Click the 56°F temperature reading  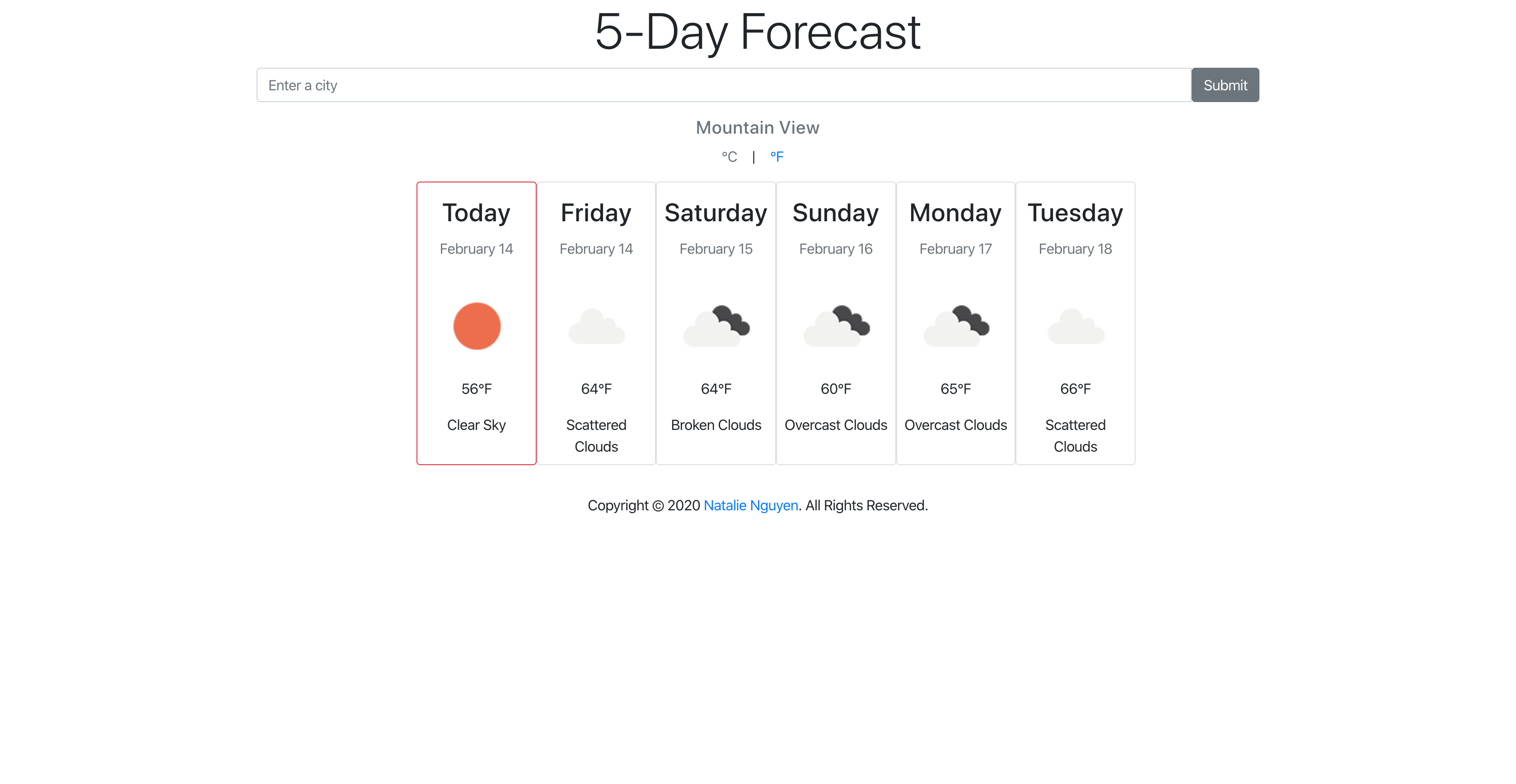click(477, 389)
